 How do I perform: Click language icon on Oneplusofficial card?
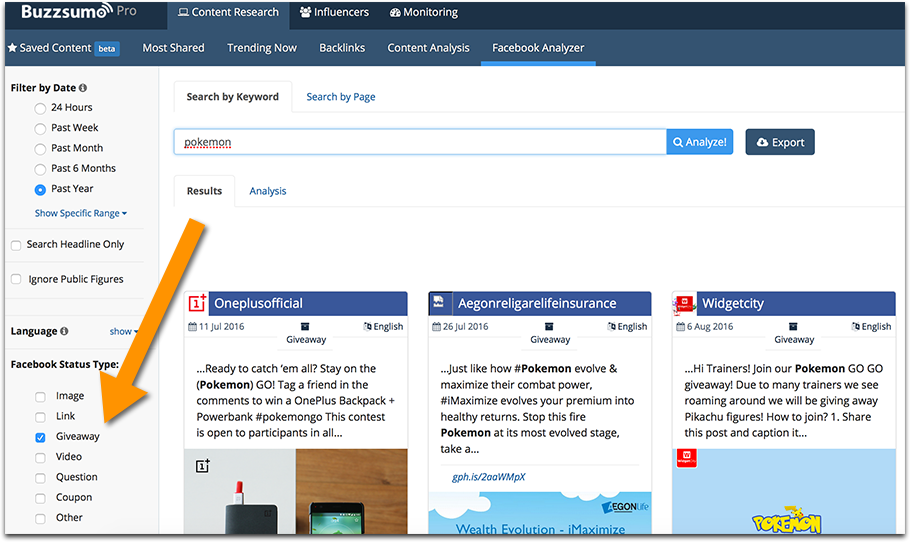tap(367, 327)
